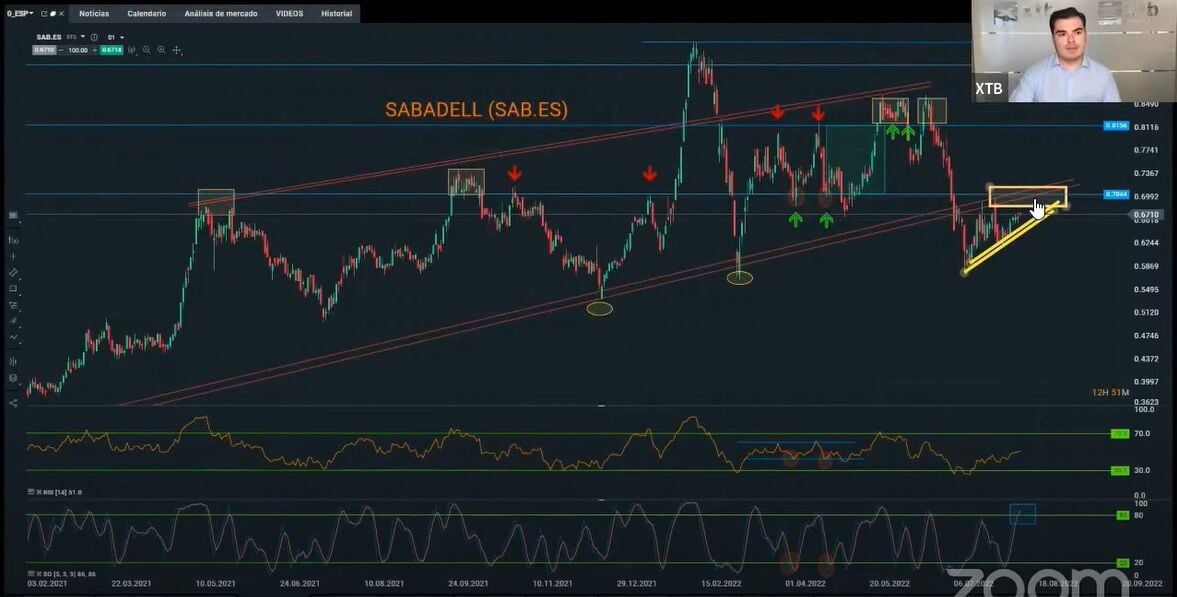Click the share icon at sidebar bottom
This screenshot has height=597, width=1177.
pyautogui.click(x=13, y=403)
